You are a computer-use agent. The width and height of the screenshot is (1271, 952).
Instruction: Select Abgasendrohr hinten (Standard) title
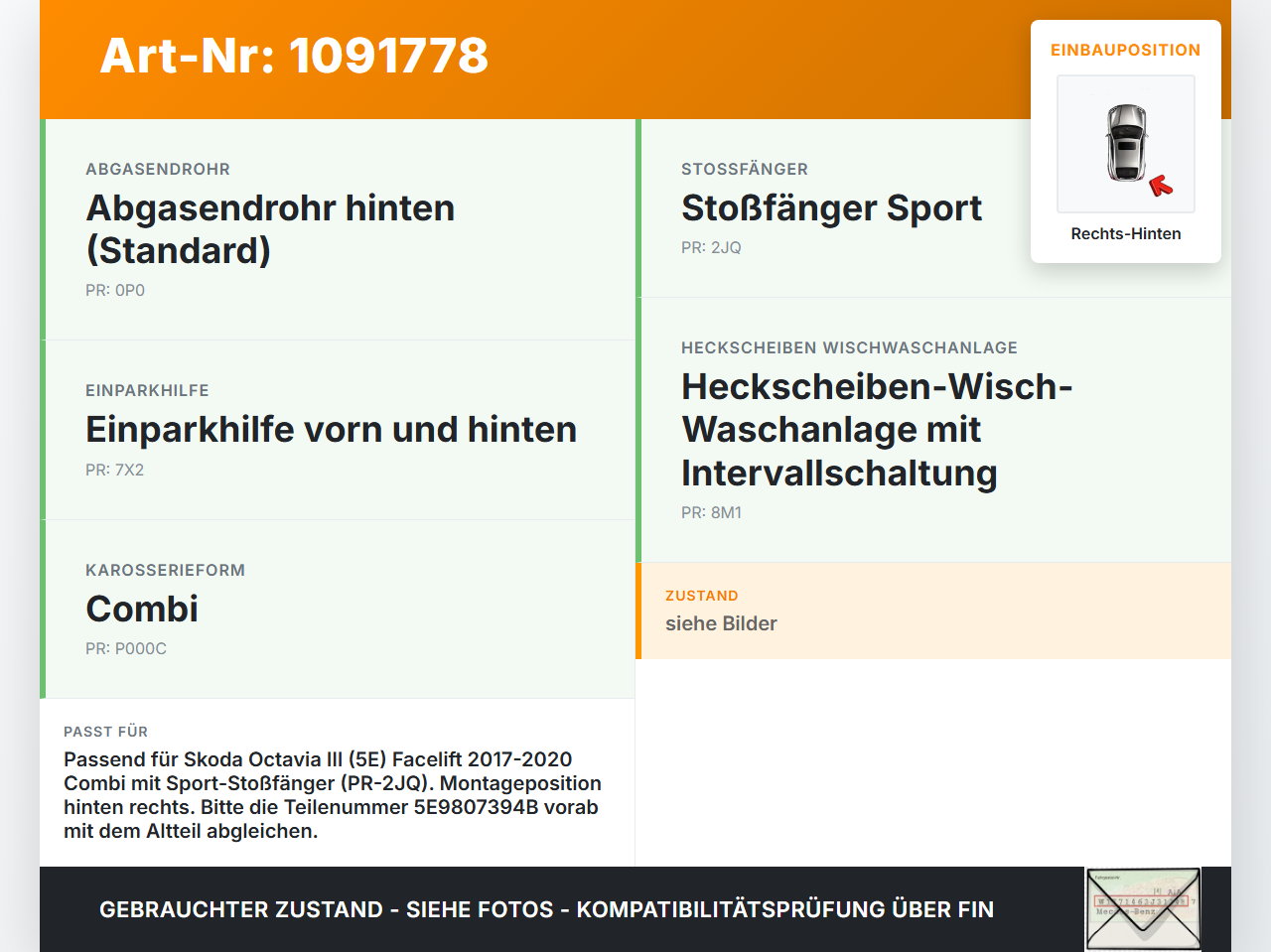point(270,229)
